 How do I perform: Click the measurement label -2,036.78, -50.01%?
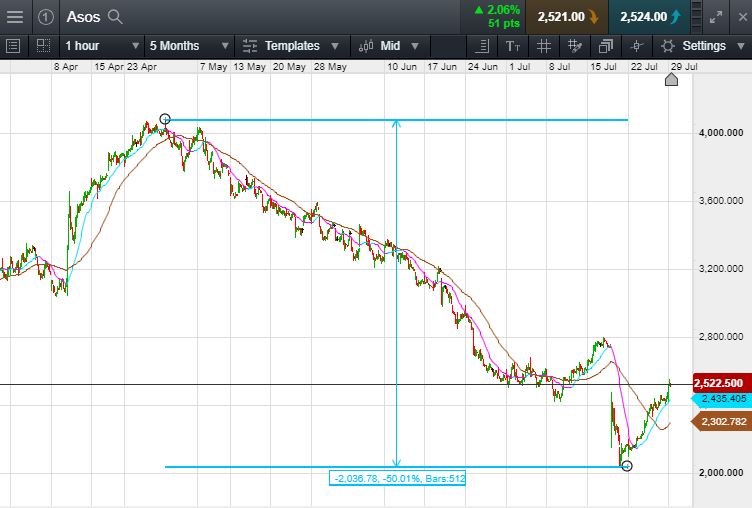click(397, 478)
